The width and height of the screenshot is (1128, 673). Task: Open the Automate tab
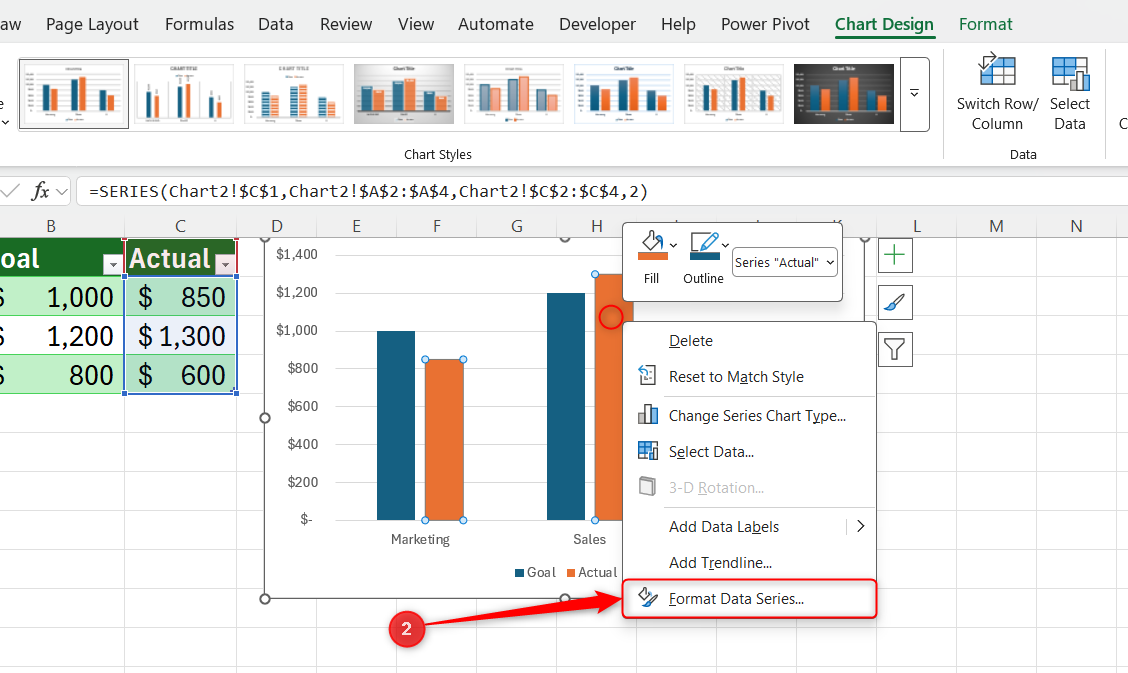[x=496, y=24]
